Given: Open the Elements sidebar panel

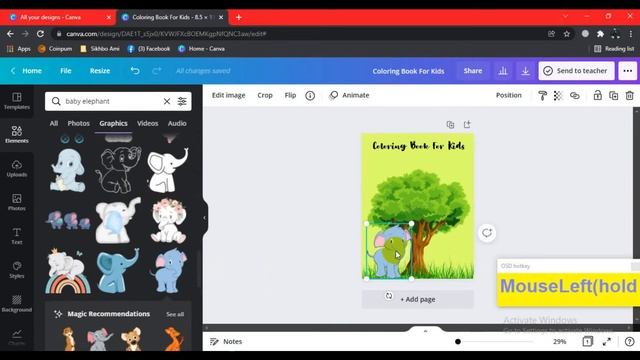Looking at the screenshot, I should (x=17, y=134).
